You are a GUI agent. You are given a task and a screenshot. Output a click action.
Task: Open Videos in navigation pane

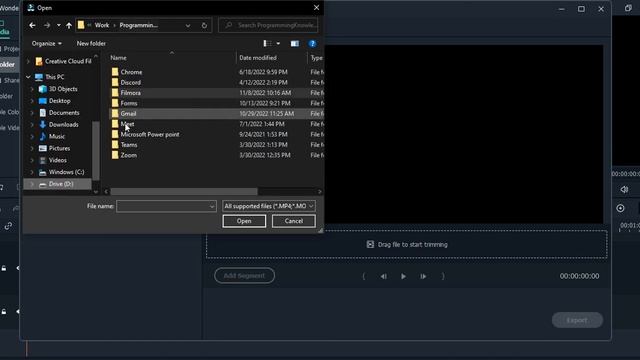[x=58, y=160]
